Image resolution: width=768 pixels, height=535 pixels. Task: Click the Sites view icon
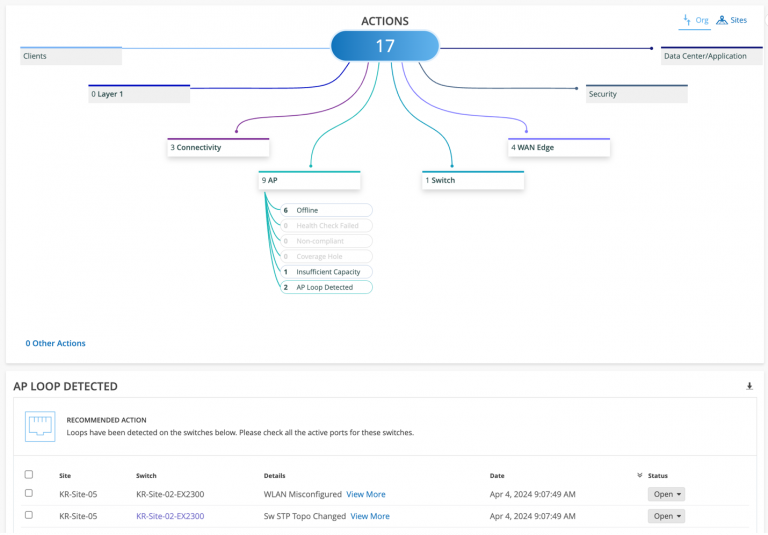click(722, 19)
